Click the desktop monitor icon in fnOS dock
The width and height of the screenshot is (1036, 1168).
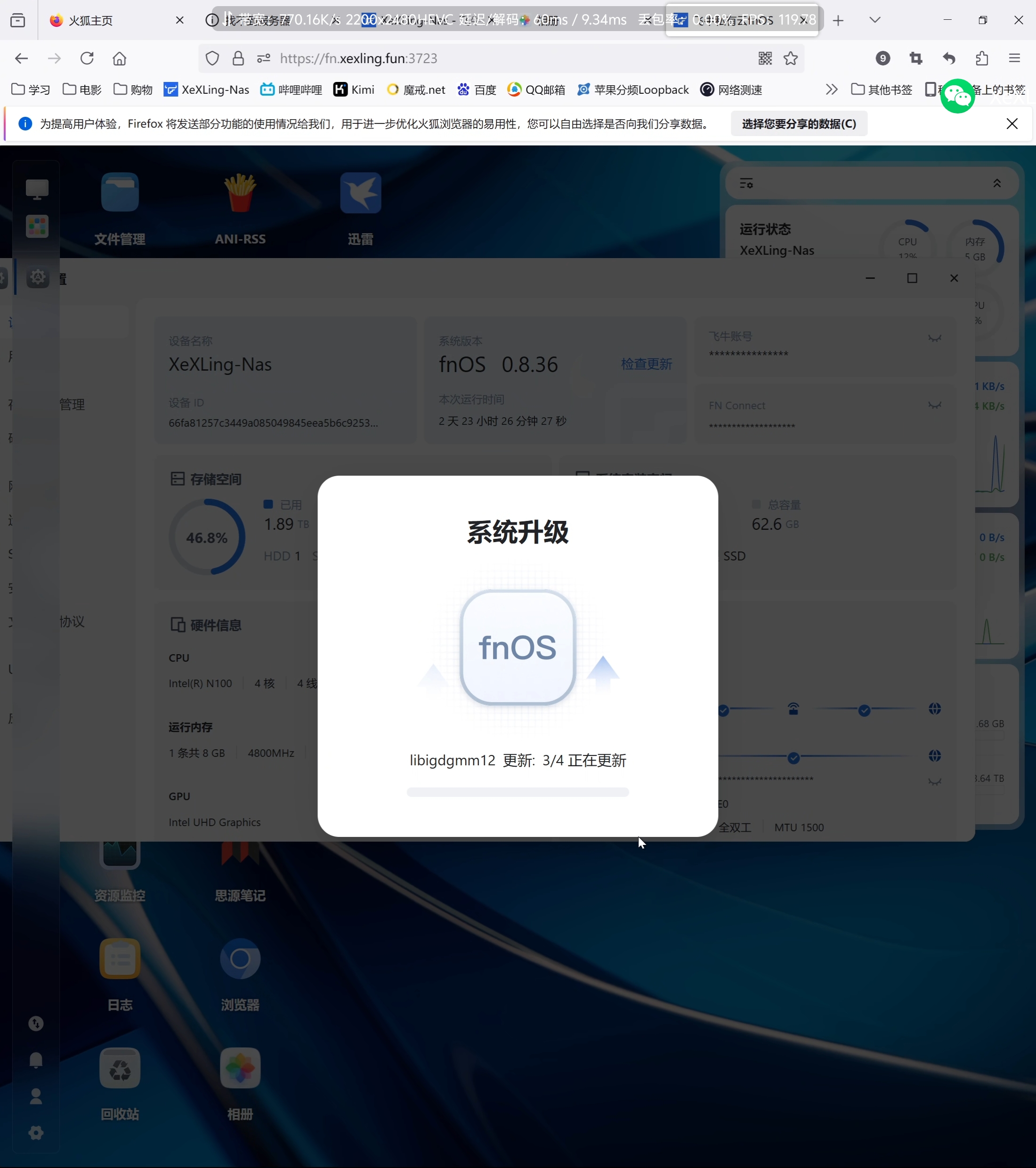pyautogui.click(x=37, y=189)
